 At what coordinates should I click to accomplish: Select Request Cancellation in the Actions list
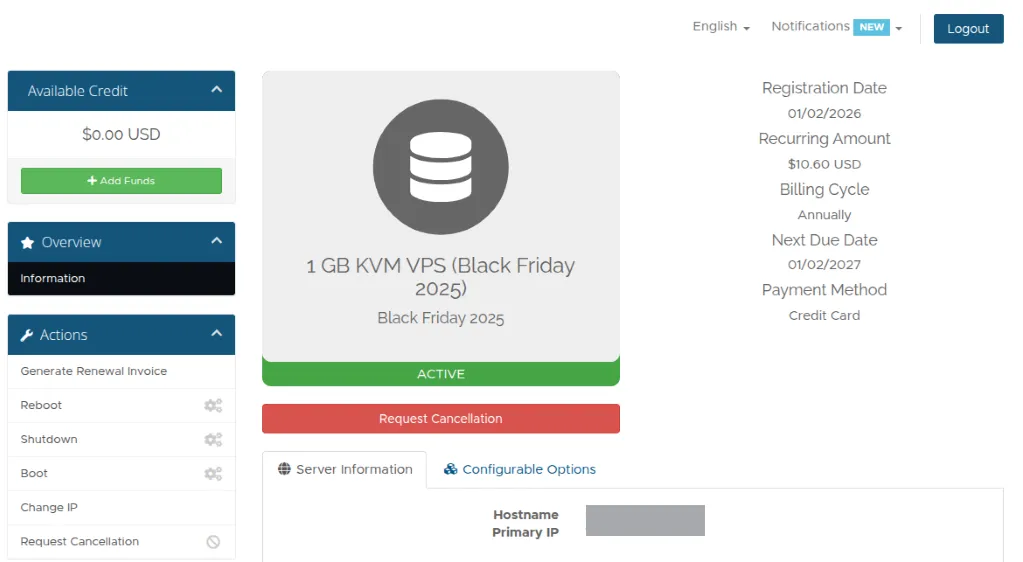point(121,542)
